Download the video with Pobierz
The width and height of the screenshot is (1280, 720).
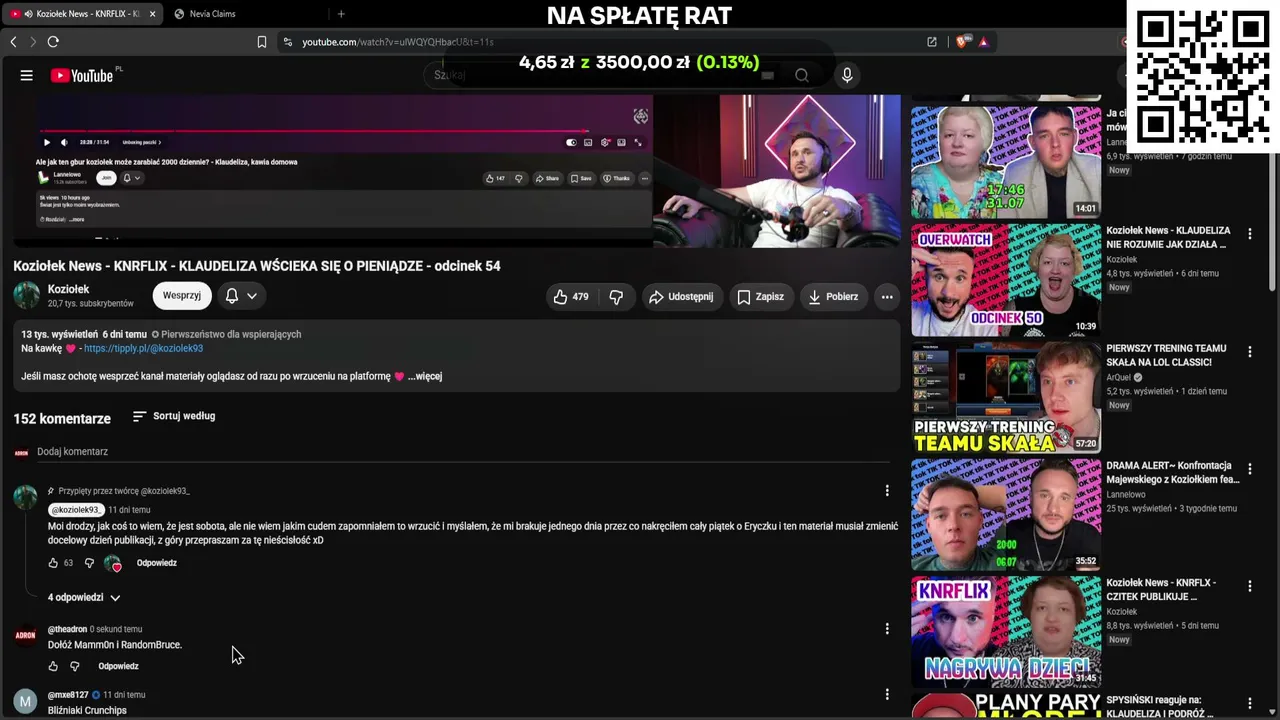point(833,297)
